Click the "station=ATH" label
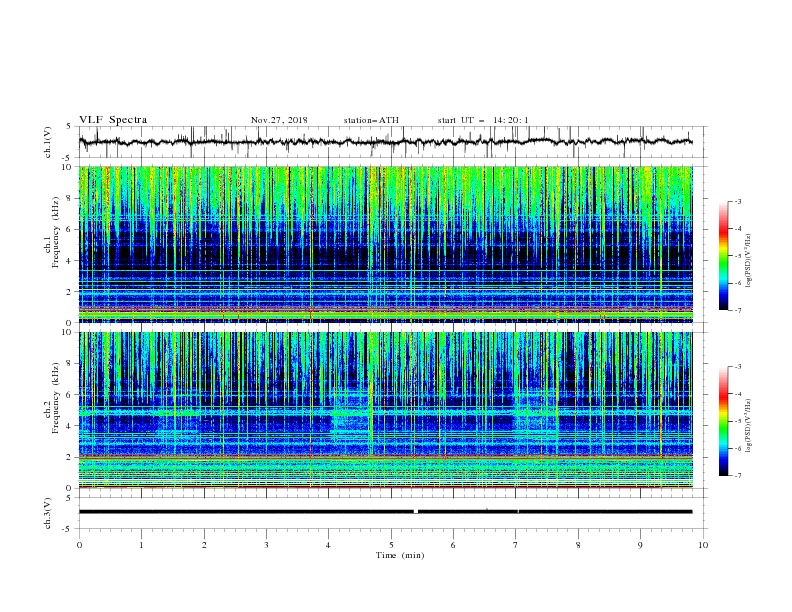The image size is (792, 612). coord(371,120)
